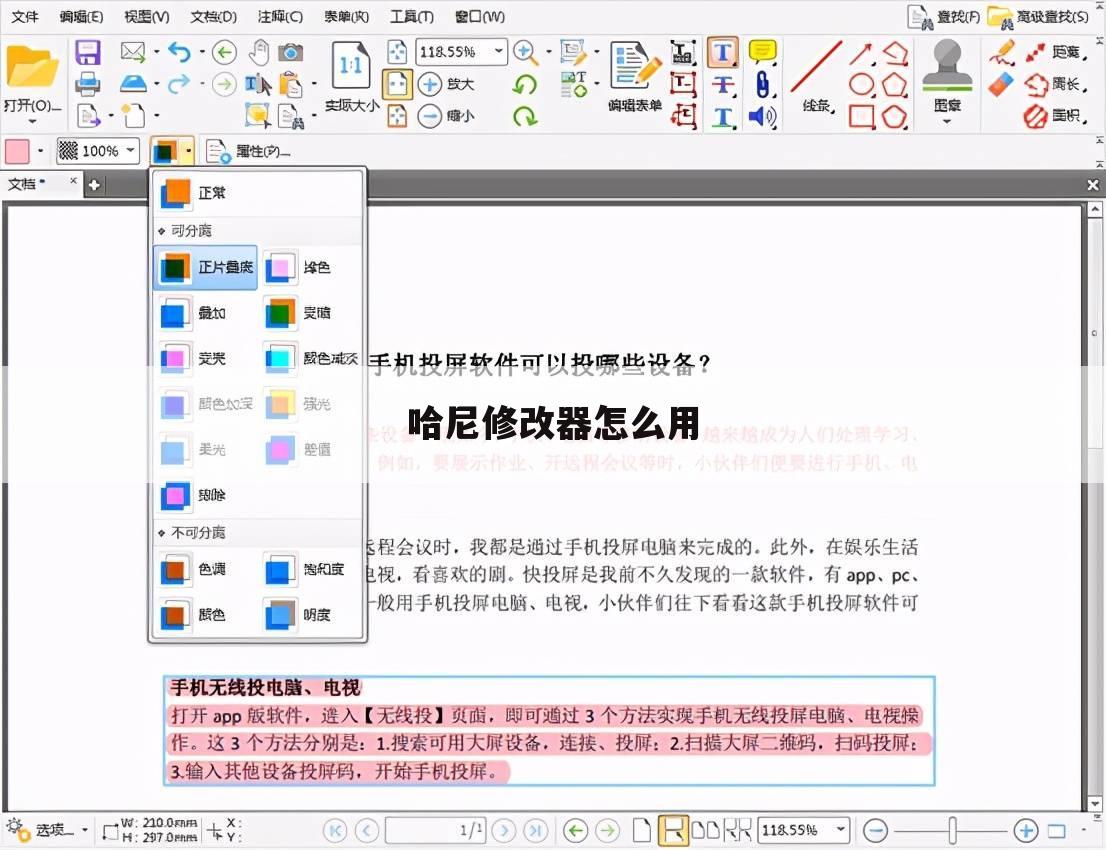Image resolution: width=1106 pixels, height=850 pixels.
Task: Click the pink fill color swatch
Action: tap(17, 151)
